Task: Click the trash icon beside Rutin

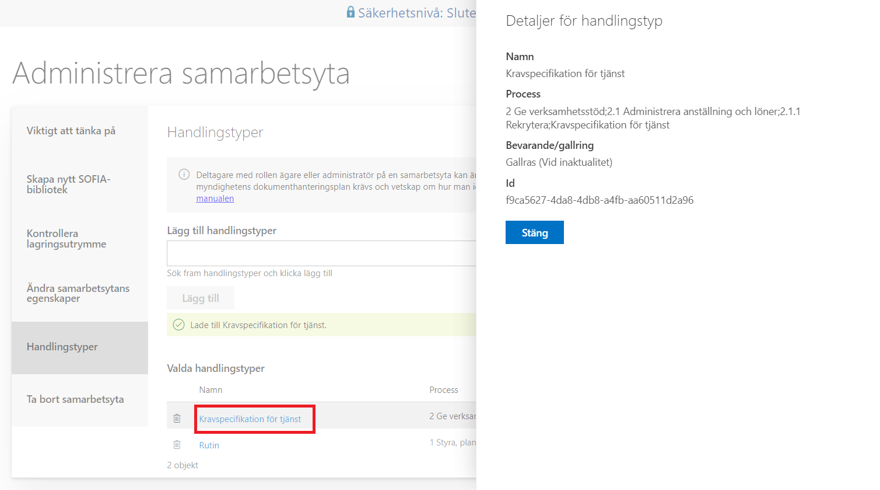Action: click(x=177, y=445)
